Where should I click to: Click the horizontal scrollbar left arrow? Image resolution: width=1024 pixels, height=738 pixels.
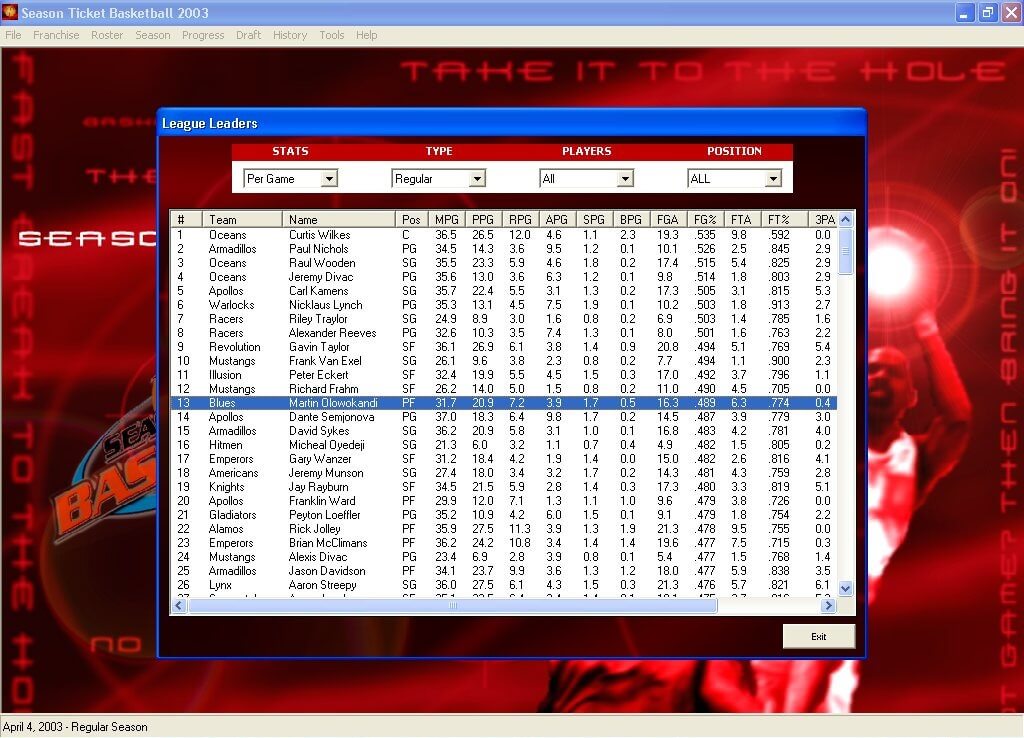[178, 605]
